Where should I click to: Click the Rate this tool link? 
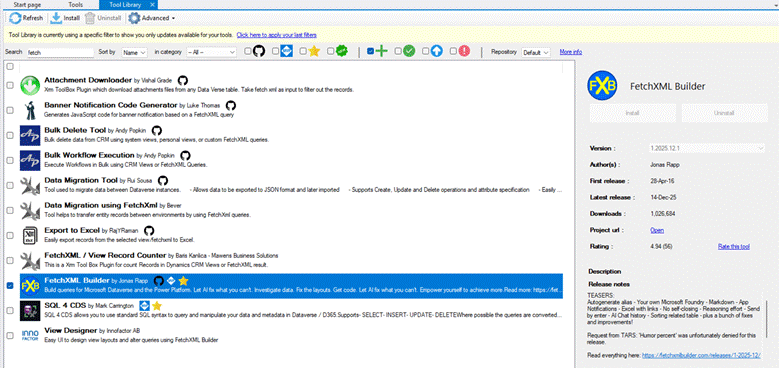(734, 246)
